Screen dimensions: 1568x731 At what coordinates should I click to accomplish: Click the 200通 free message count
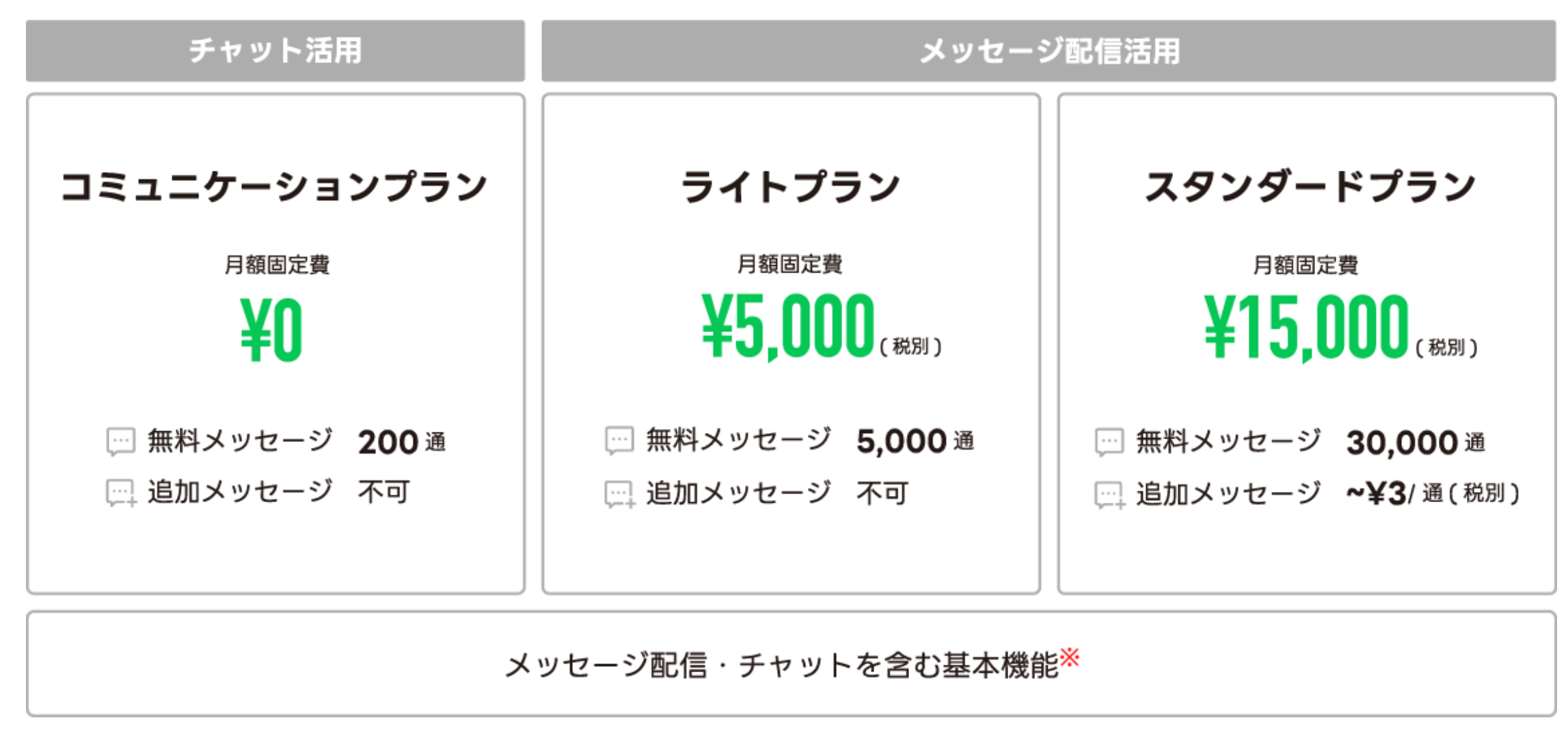(402, 442)
